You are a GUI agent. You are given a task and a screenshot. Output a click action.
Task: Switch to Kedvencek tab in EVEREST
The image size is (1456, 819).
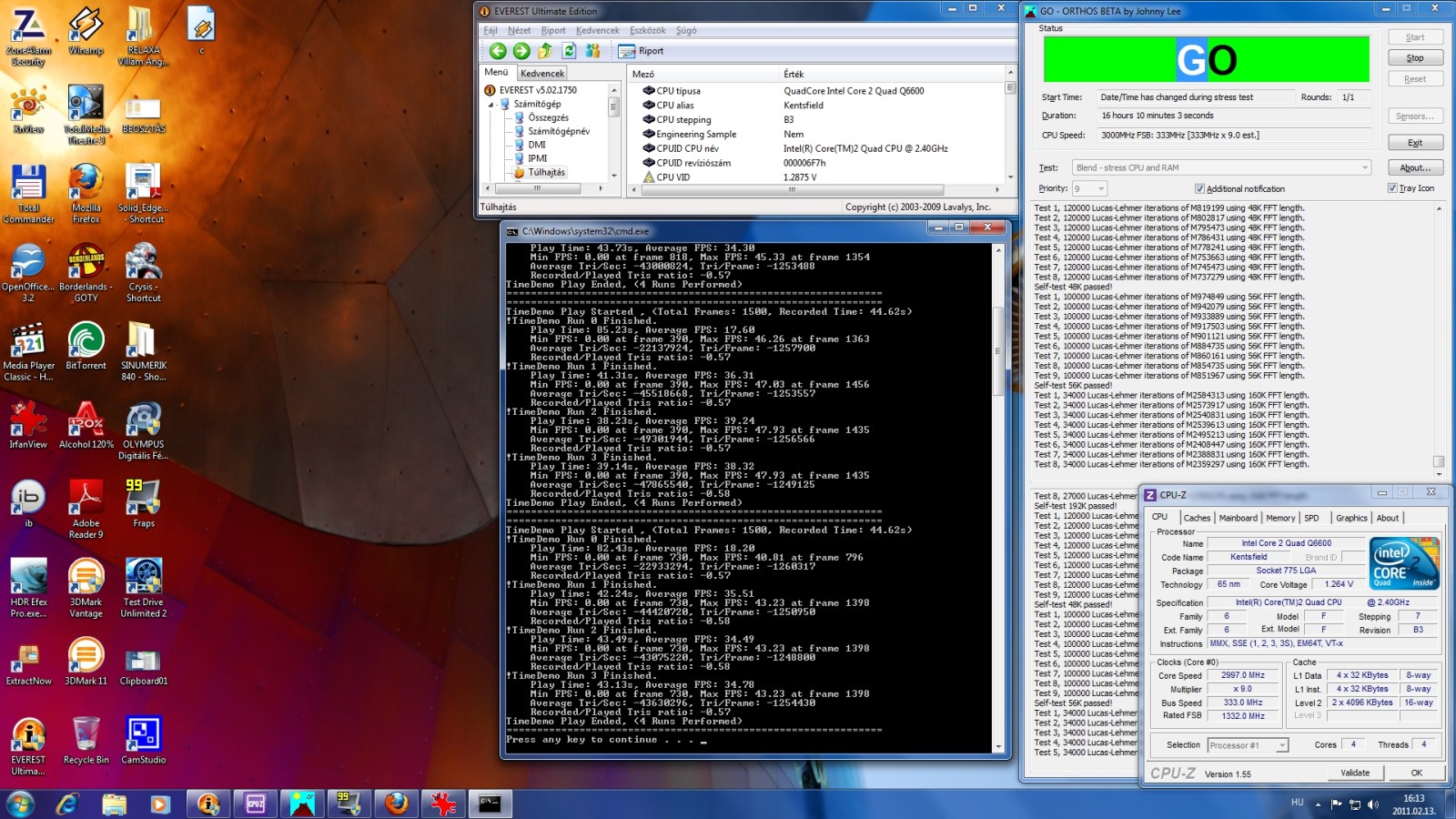[542, 73]
